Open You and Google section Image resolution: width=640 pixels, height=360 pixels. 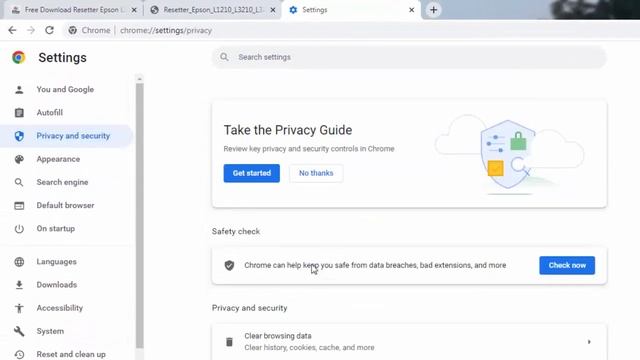pyautogui.click(x=65, y=89)
